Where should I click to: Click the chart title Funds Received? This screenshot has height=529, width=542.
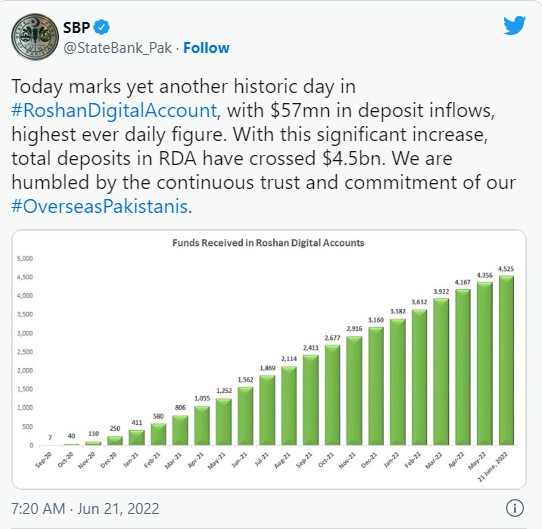pos(268,243)
